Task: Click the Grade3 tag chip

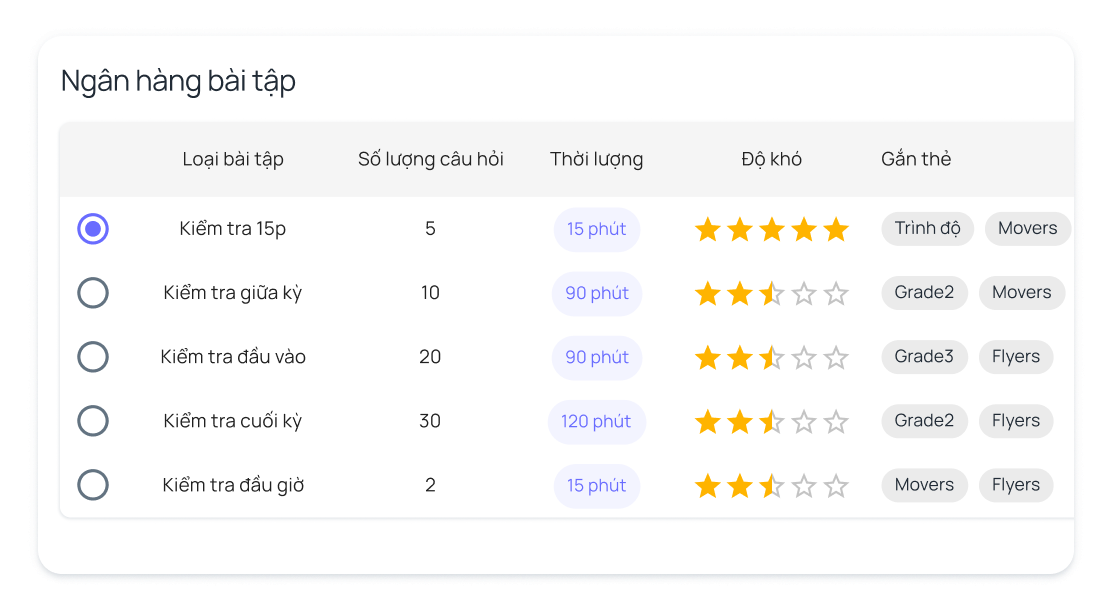Action: coord(924,357)
